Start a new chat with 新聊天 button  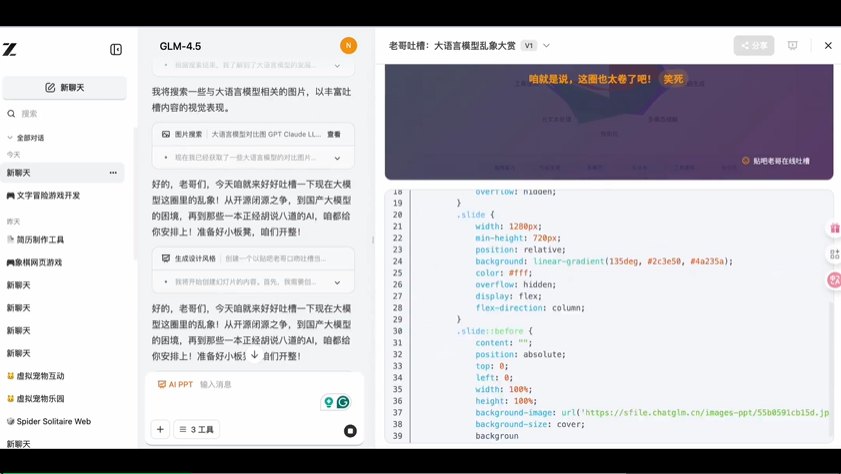(64, 87)
